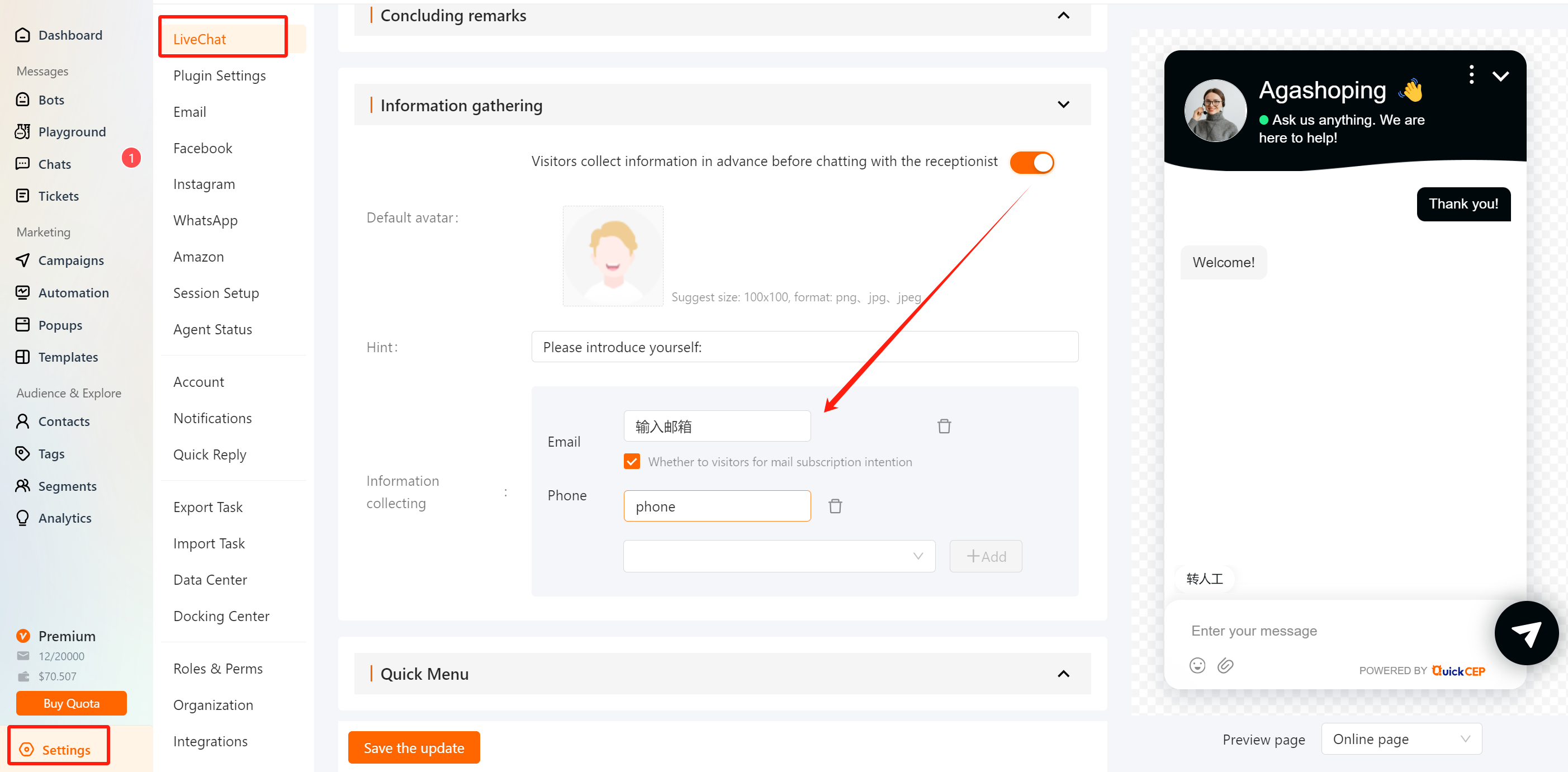This screenshot has height=772, width=1568.
Task: Open Docking Center
Action: pos(221,616)
